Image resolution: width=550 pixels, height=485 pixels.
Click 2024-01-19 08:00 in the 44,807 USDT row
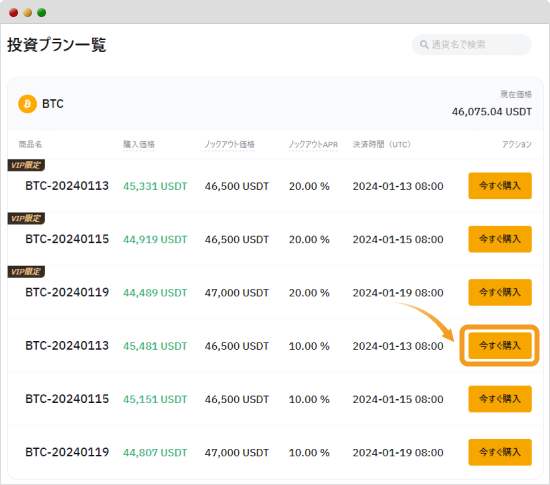pos(398,453)
